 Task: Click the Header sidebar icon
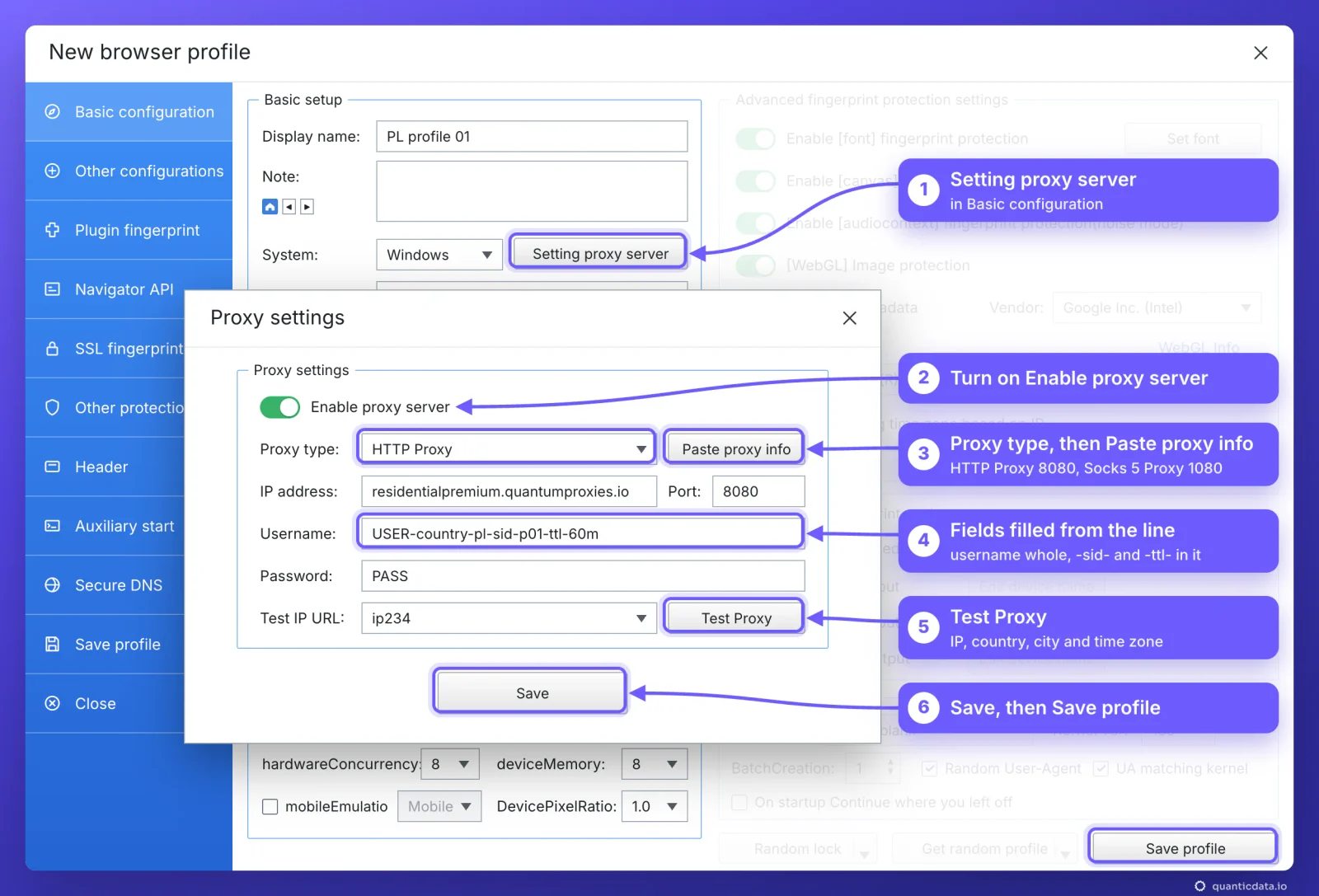pyautogui.click(x=52, y=467)
